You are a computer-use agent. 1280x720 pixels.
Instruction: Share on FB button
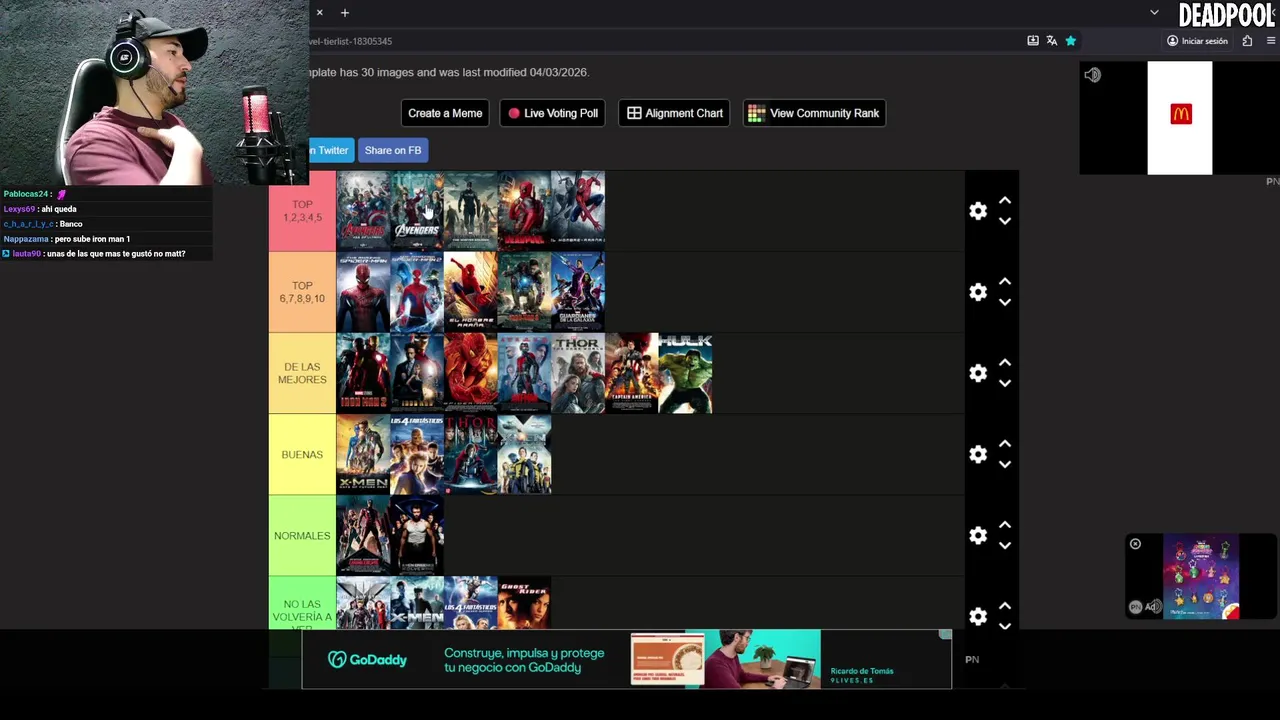(393, 150)
